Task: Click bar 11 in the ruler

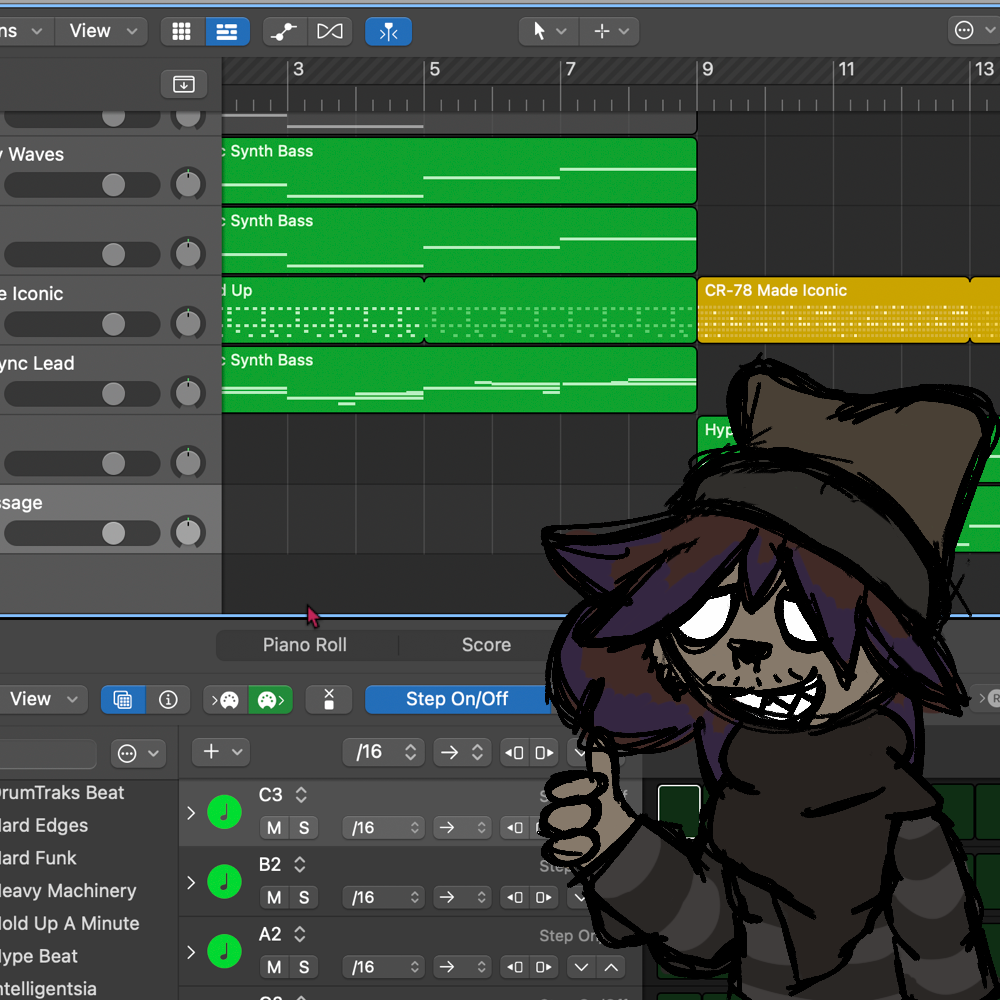Action: pyautogui.click(x=846, y=70)
